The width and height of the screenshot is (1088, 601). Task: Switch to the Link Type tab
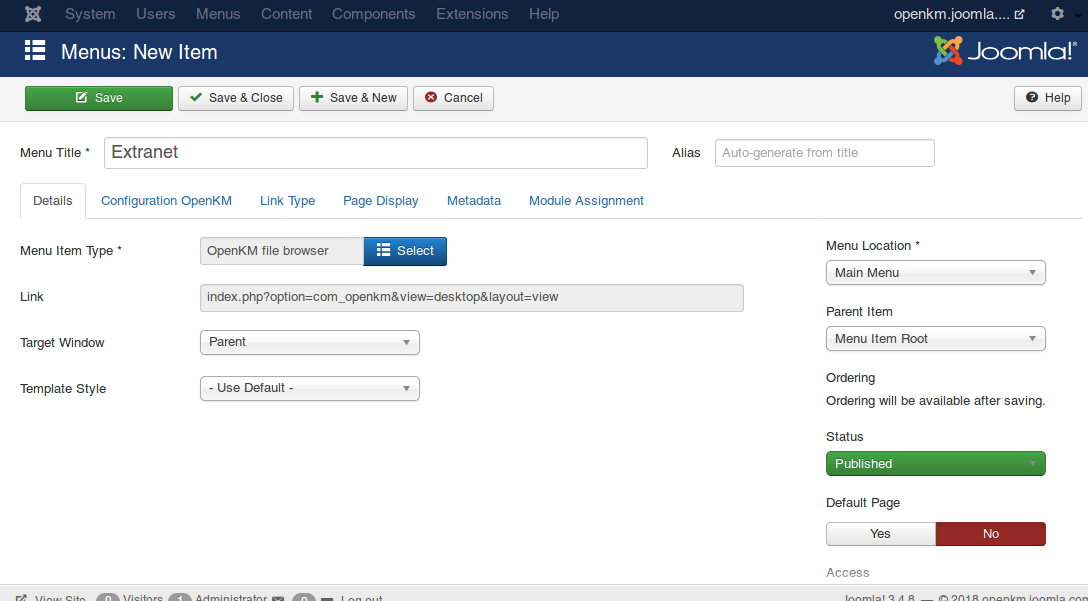point(287,201)
